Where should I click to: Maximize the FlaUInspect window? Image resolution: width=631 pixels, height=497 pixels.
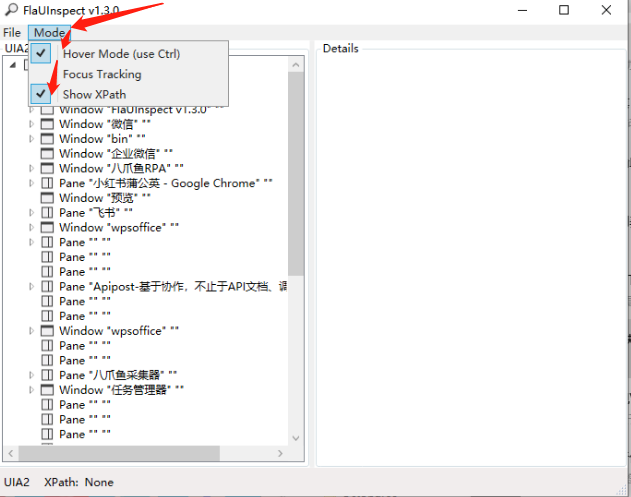coord(564,10)
